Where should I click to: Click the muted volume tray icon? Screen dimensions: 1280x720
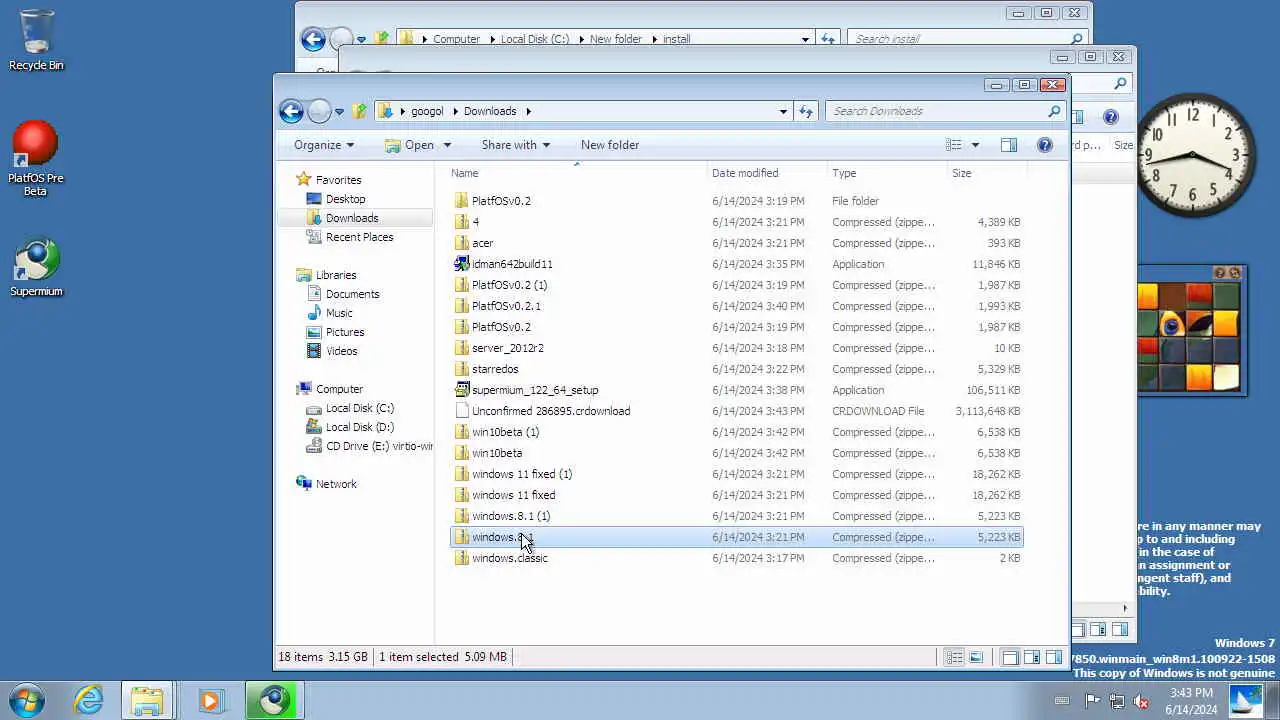click(1141, 701)
